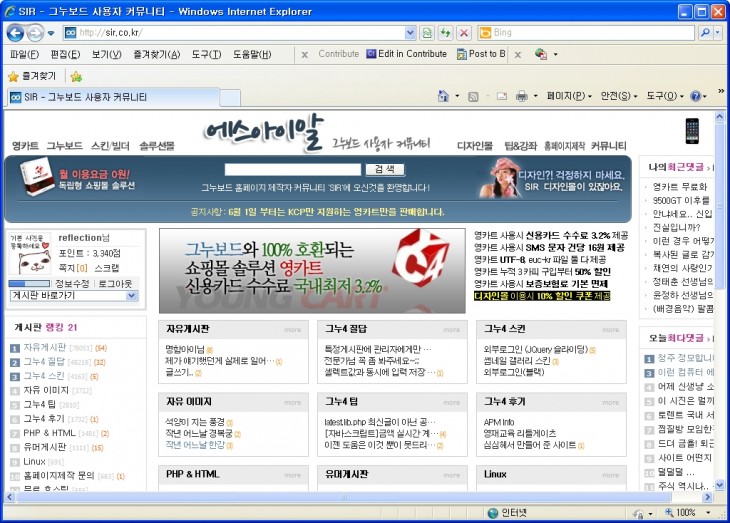The height and width of the screenshot is (523, 730).
Task: Open the zoom level 100% dropdown
Action: pyautogui.click(x=707, y=513)
